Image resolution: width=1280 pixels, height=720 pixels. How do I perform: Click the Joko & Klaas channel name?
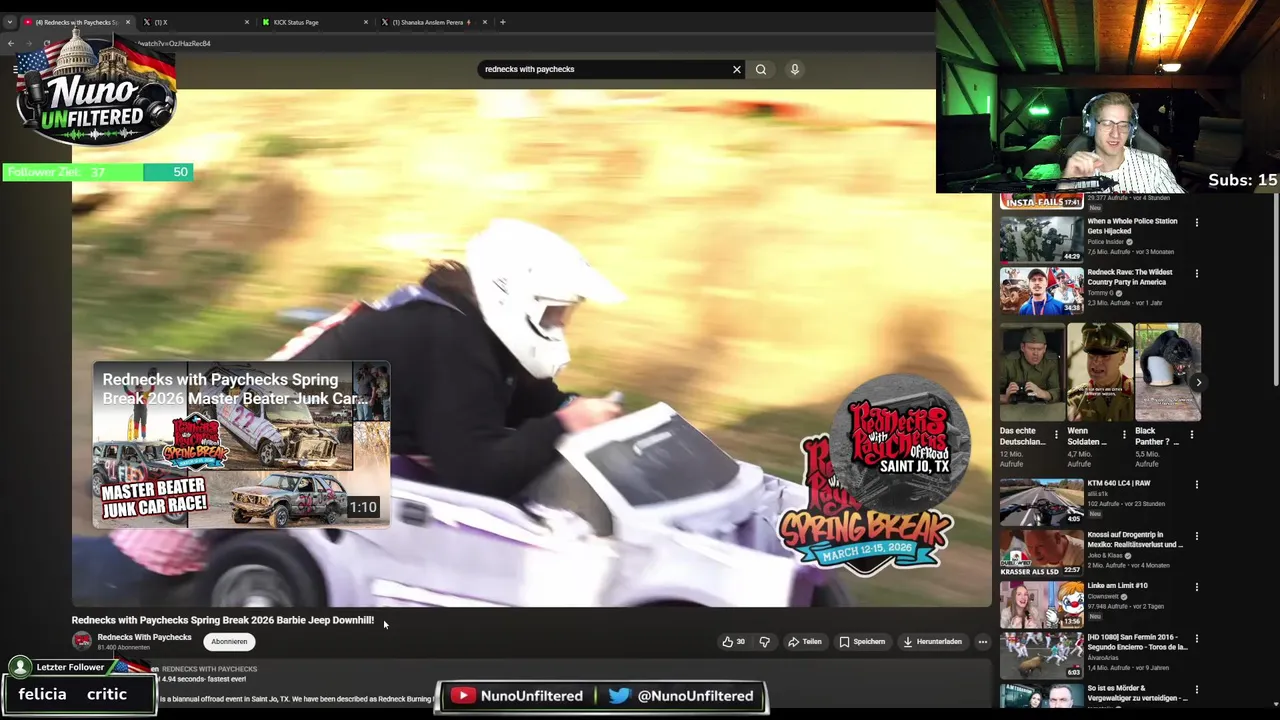tap(1106, 556)
